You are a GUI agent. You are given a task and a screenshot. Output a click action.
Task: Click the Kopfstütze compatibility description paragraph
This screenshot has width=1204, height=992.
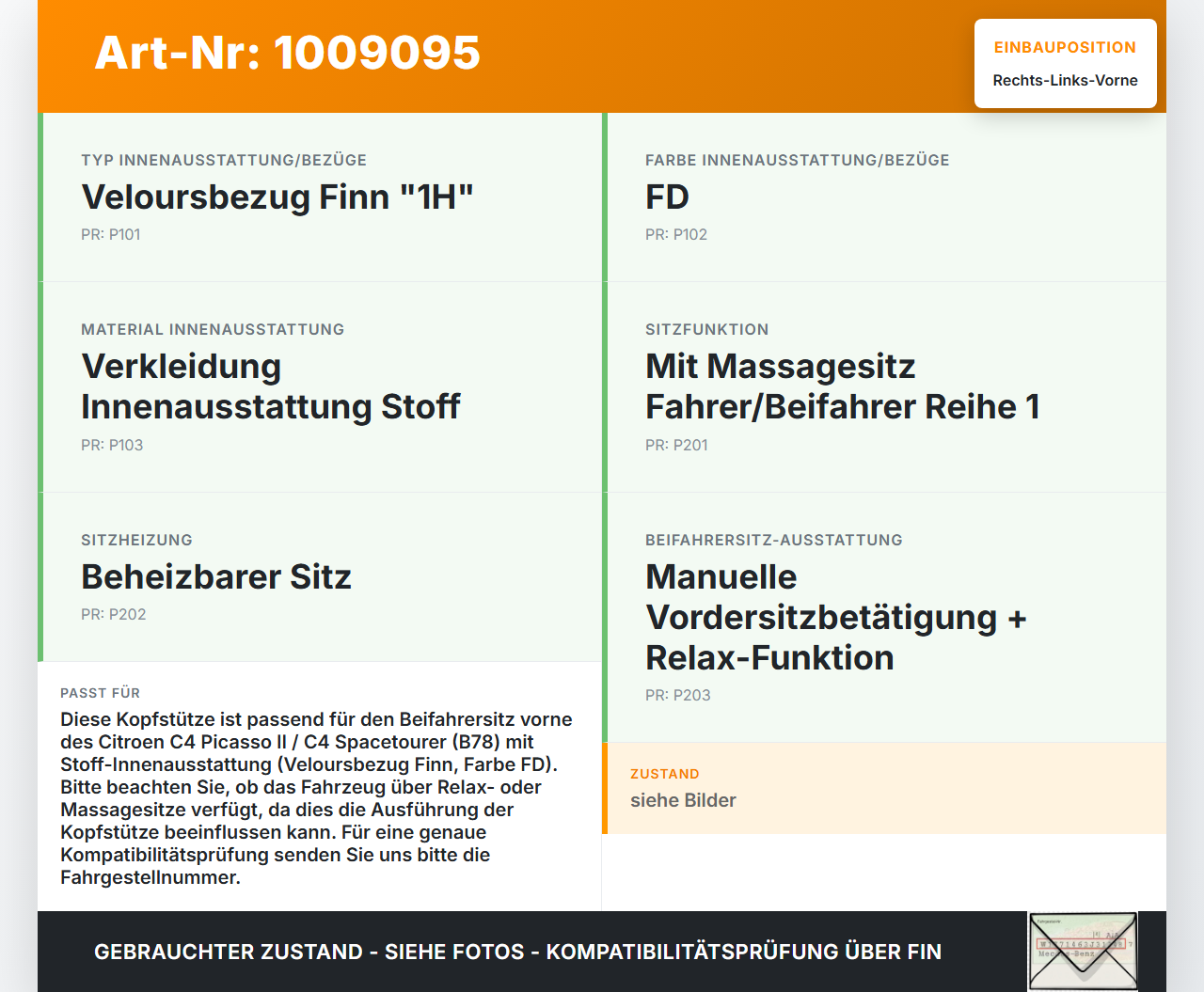click(x=317, y=798)
